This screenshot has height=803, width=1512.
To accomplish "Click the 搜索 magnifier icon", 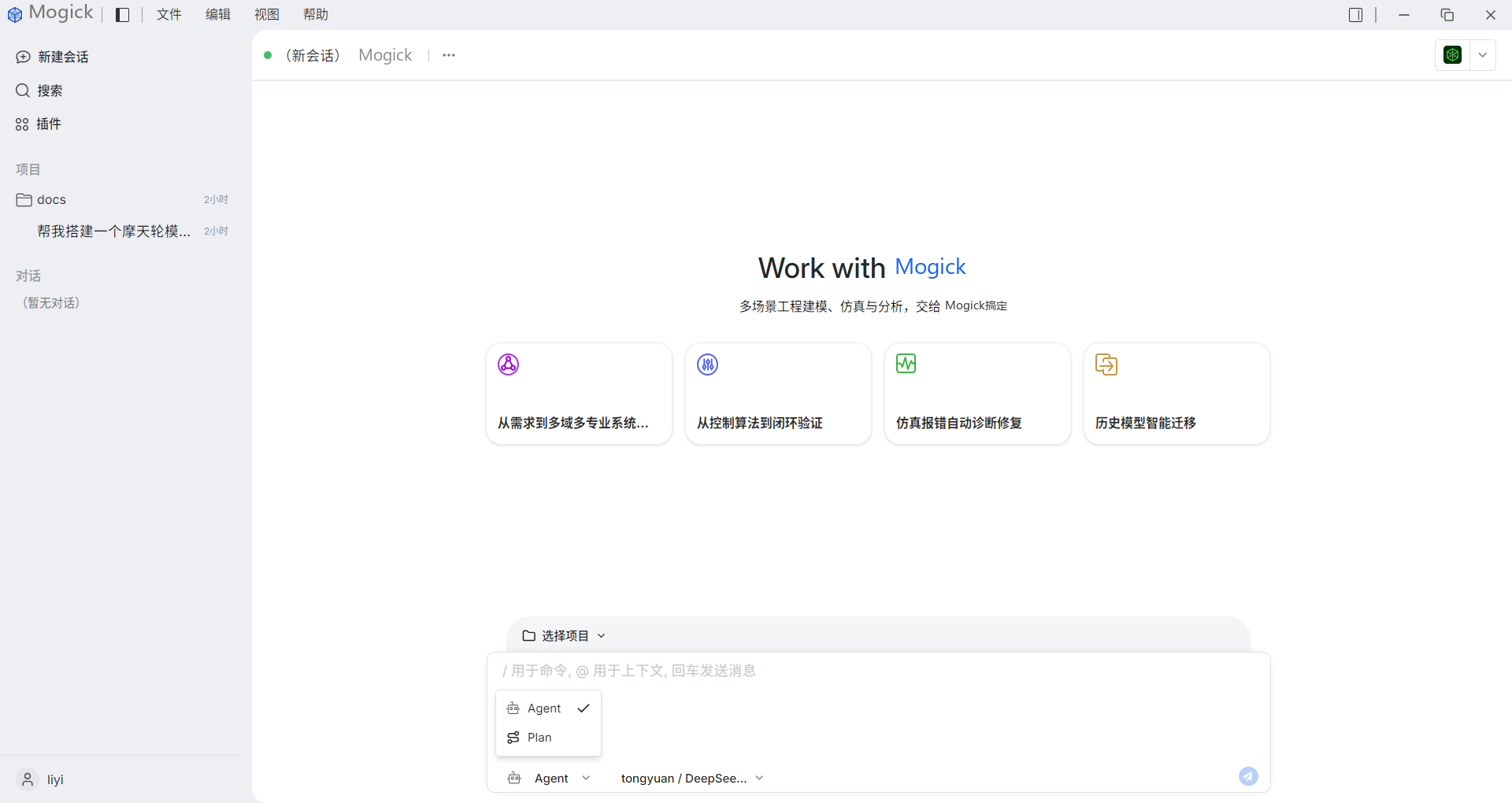I will (x=23, y=91).
